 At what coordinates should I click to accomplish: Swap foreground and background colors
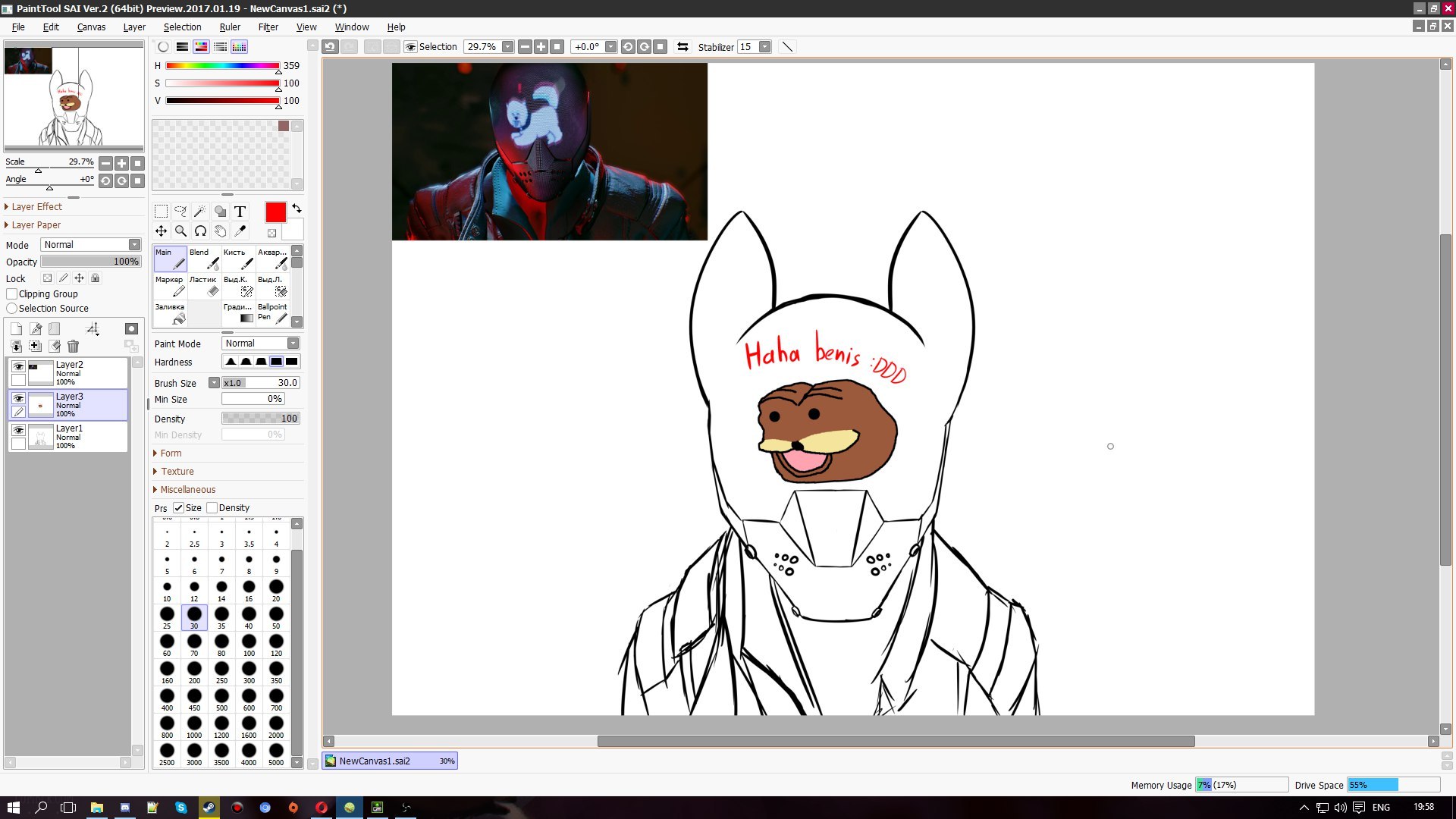point(297,209)
